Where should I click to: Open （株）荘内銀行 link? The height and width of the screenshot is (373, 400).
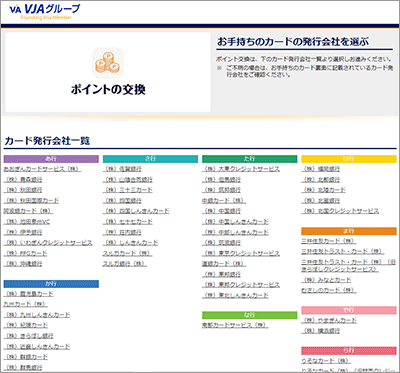coord(122,232)
